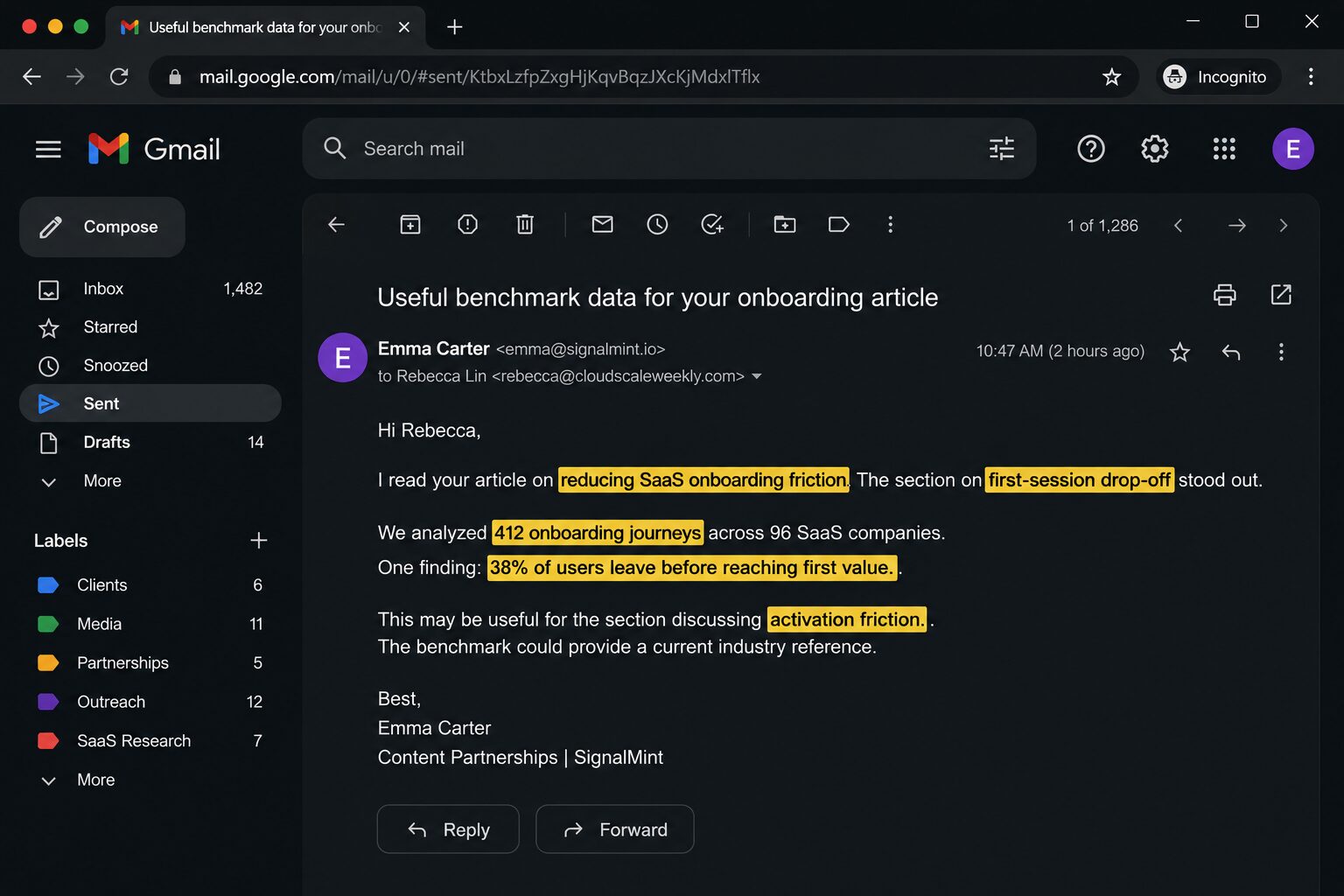View the newer conversation arrow
This screenshot has width=1344, height=896.
tap(1178, 226)
